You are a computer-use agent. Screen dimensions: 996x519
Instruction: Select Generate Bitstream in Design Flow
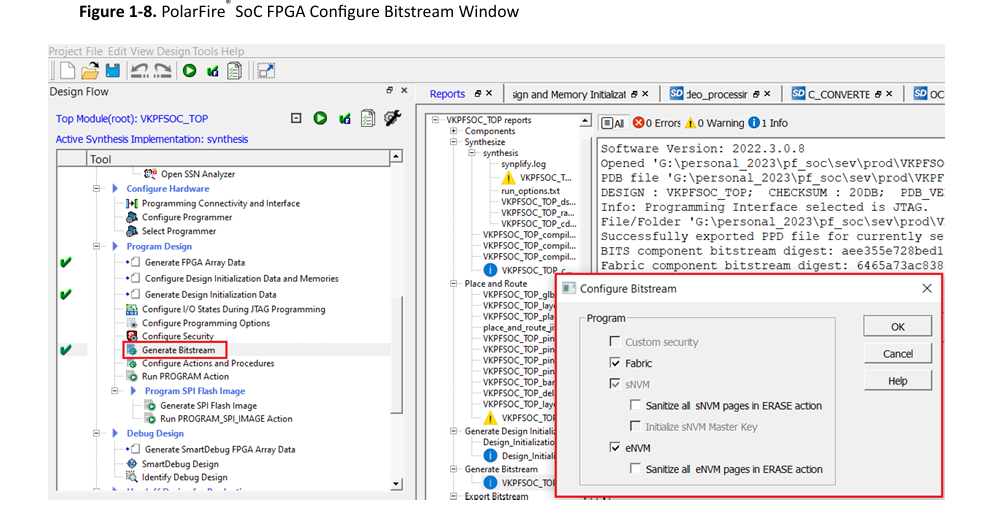(x=178, y=350)
